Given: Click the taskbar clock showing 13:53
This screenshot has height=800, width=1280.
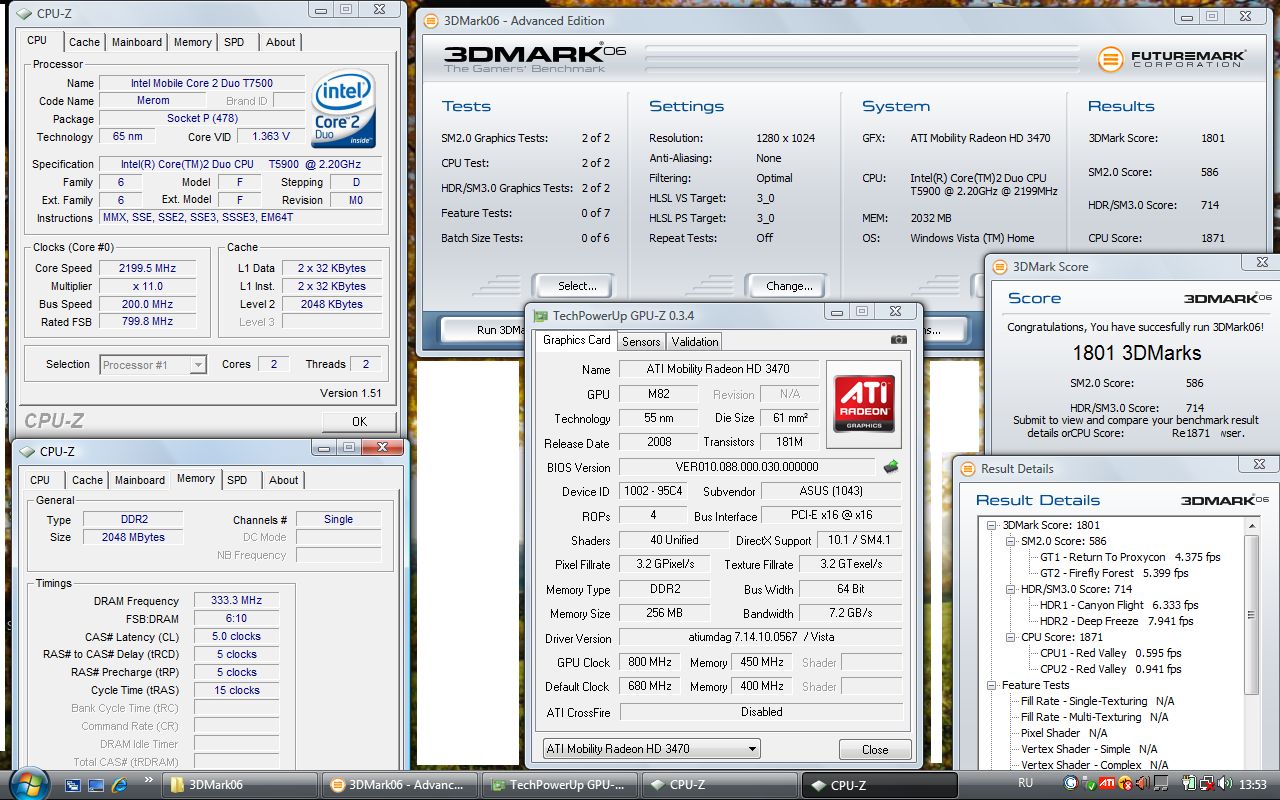Looking at the screenshot, I should (1252, 784).
